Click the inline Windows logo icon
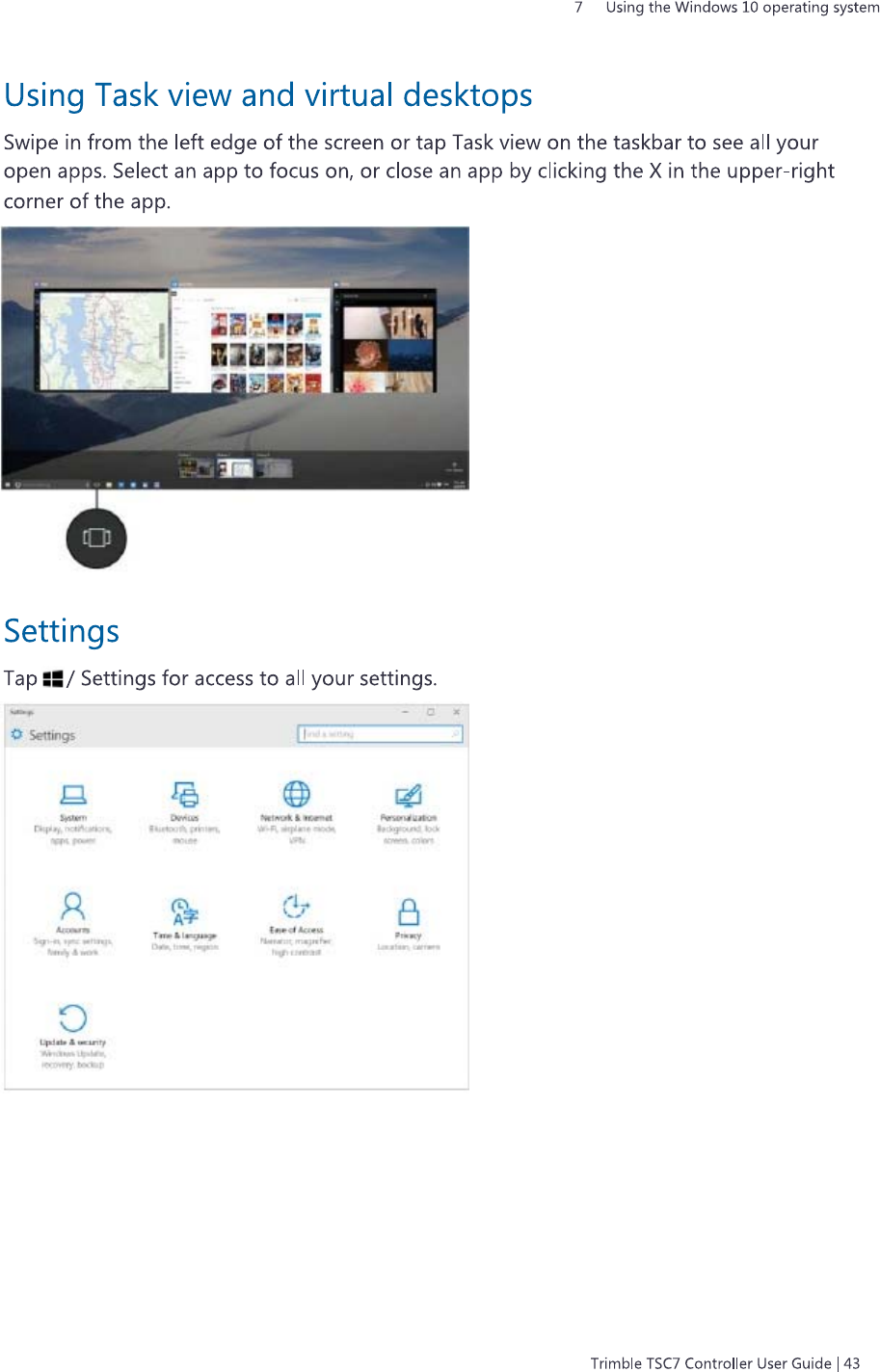The image size is (880, 1372). click(x=53, y=678)
